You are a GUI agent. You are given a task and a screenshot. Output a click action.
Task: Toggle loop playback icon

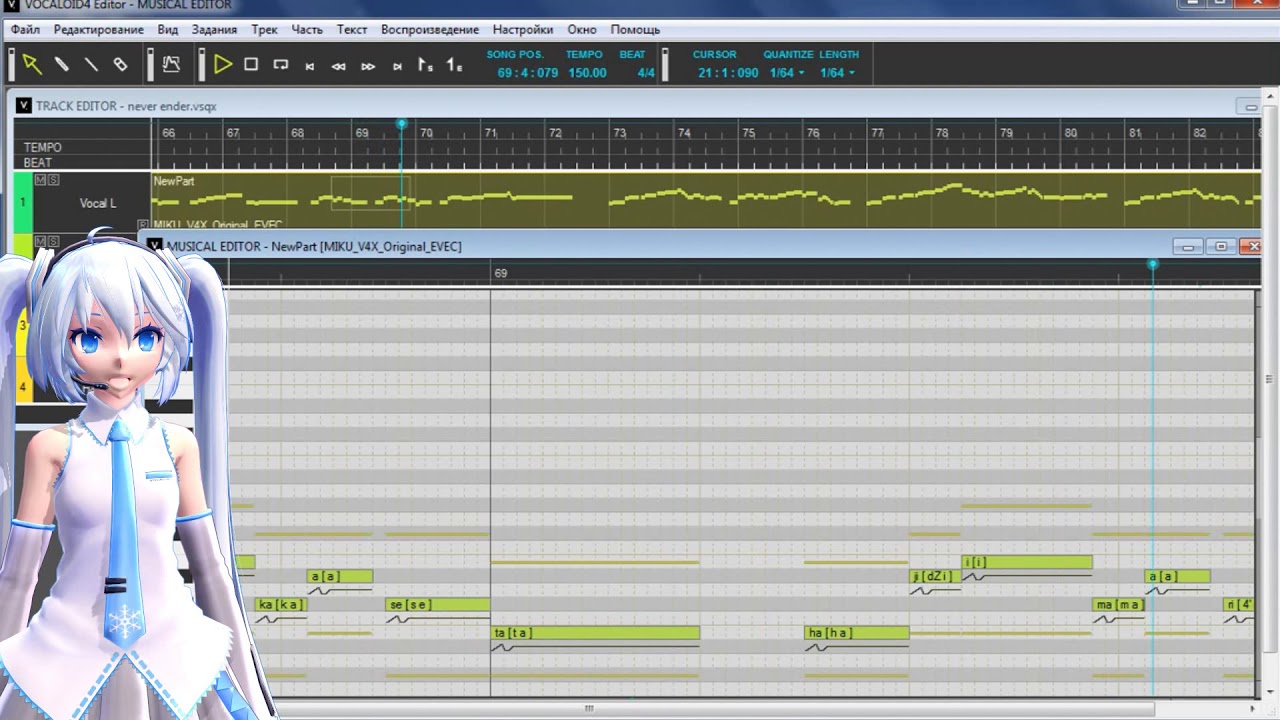tap(281, 65)
